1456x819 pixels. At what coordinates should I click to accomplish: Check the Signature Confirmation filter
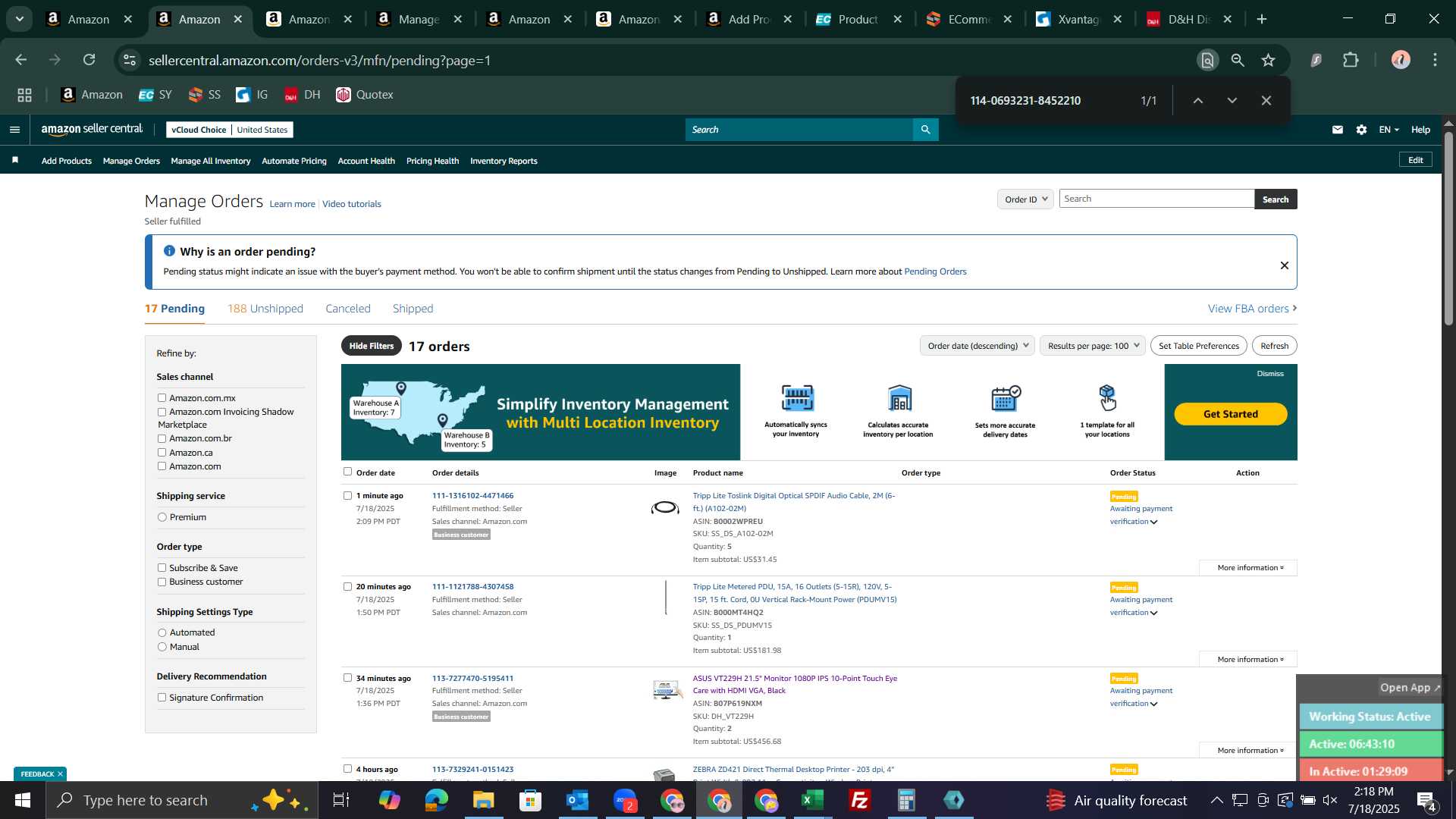[x=162, y=698]
